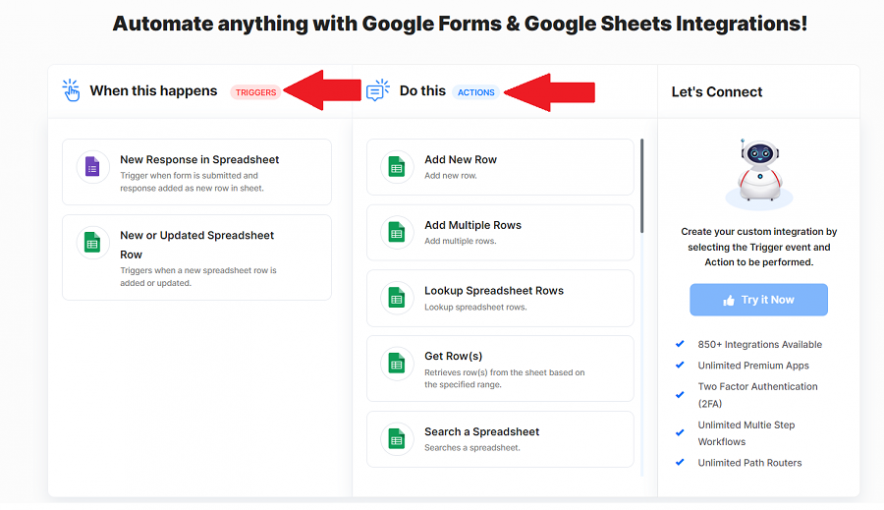This screenshot has height=510, width=884.
Task: Click the Sheets icon beside Search a Spreadsheet
Action: coord(397,439)
